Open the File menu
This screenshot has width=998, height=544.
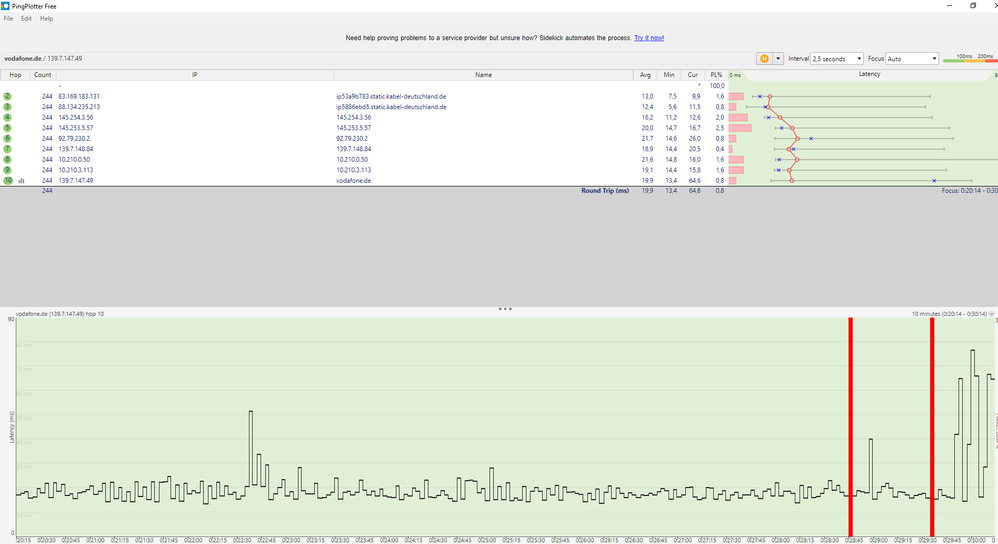point(8,18)
